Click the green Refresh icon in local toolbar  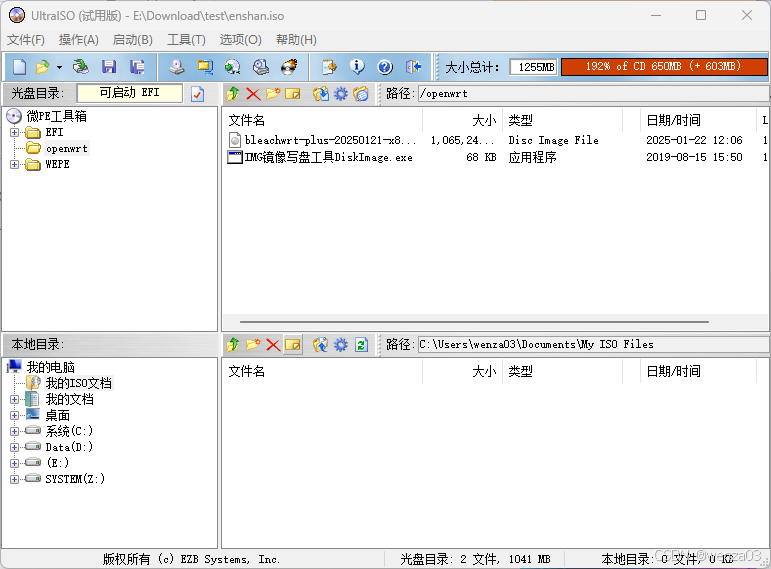click(x=361, y=345)
